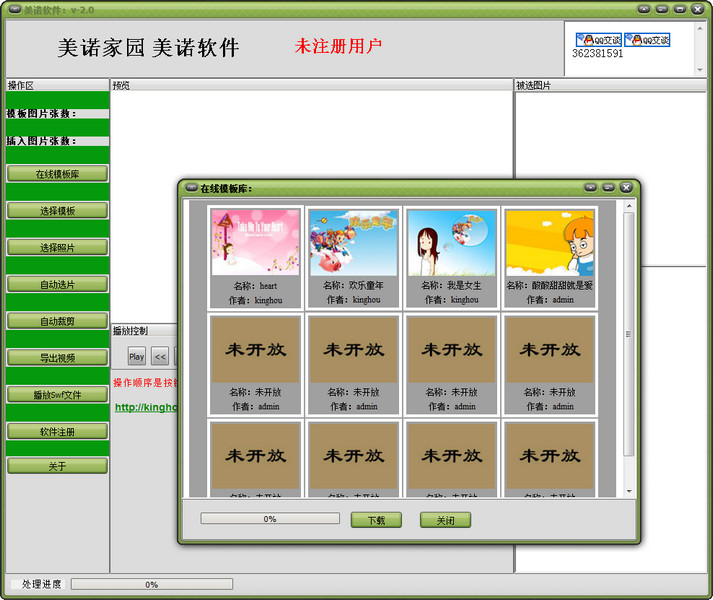Click the << rewind button
This screenshot has width=713, height=600.
(x=160, y=357)
